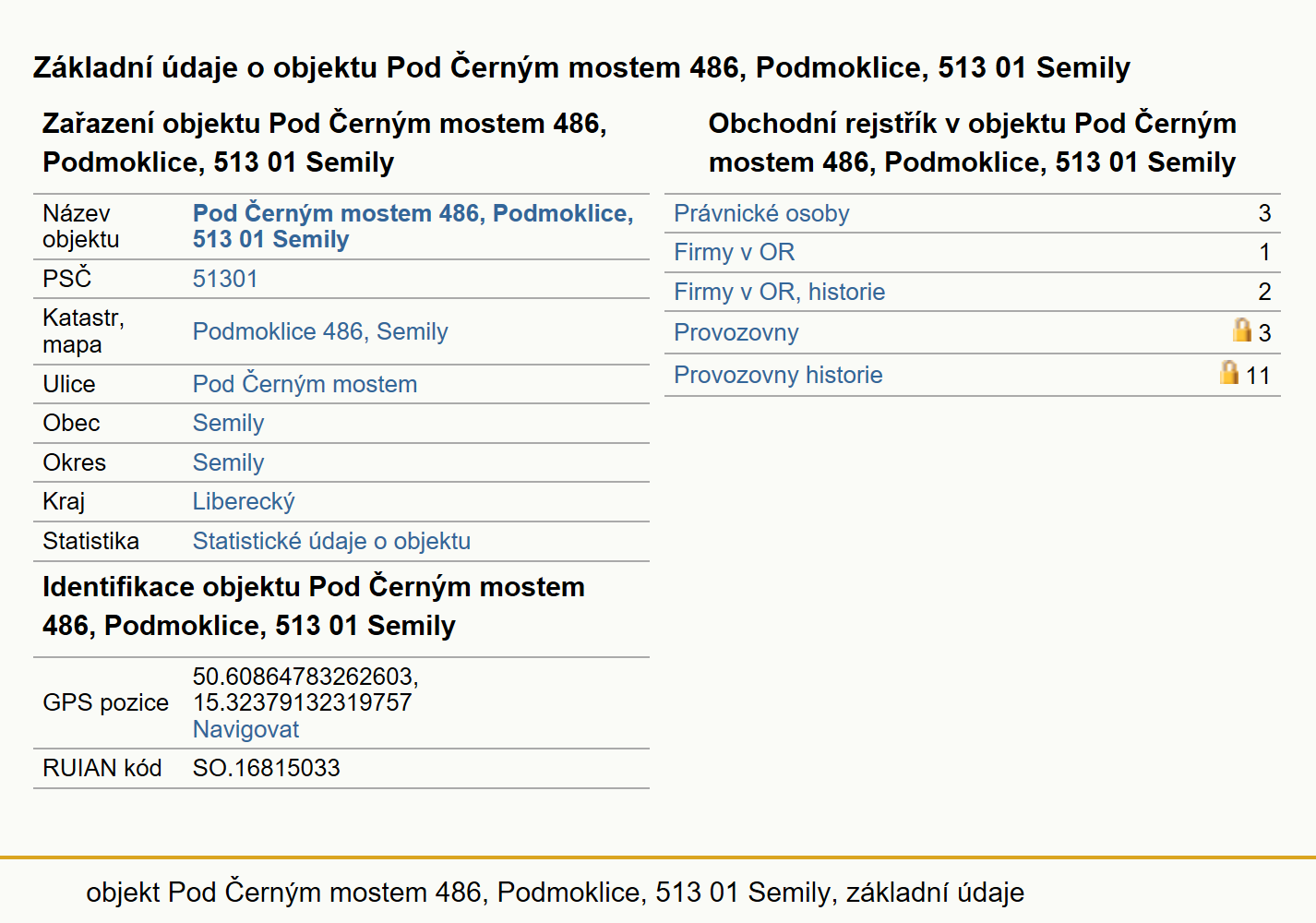The image size is (1316, 923).
Task: Click the Navigovat link under GPS
Action: click(245, 729)
